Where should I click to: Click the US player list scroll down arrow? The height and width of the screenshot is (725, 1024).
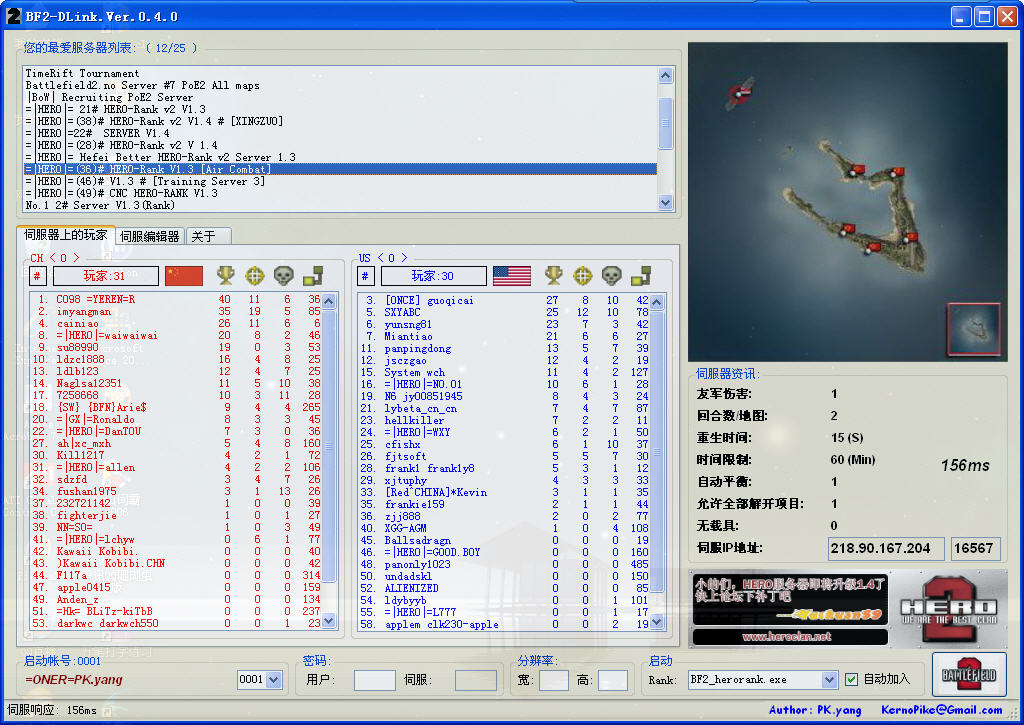click(x=657, y=622)
